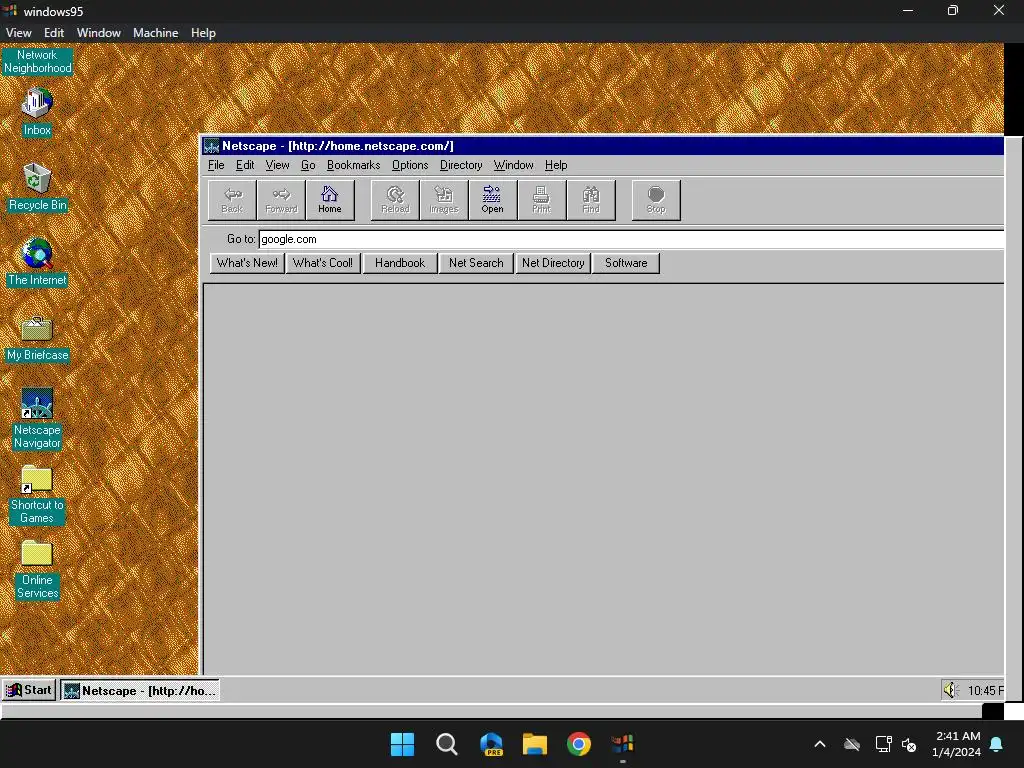
Task: Open the Directory menu
Action: [461, 165]
